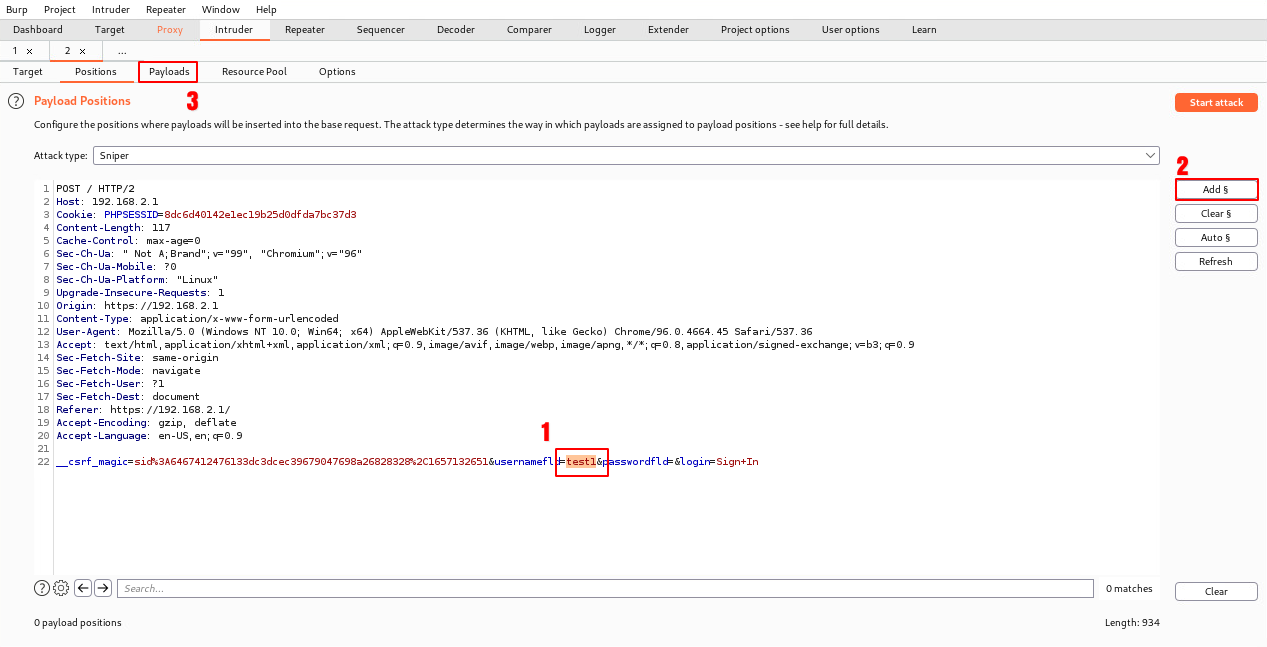1267x647 pixels.
Task: Click Add § payload marker button
Action: point(1216,189)
